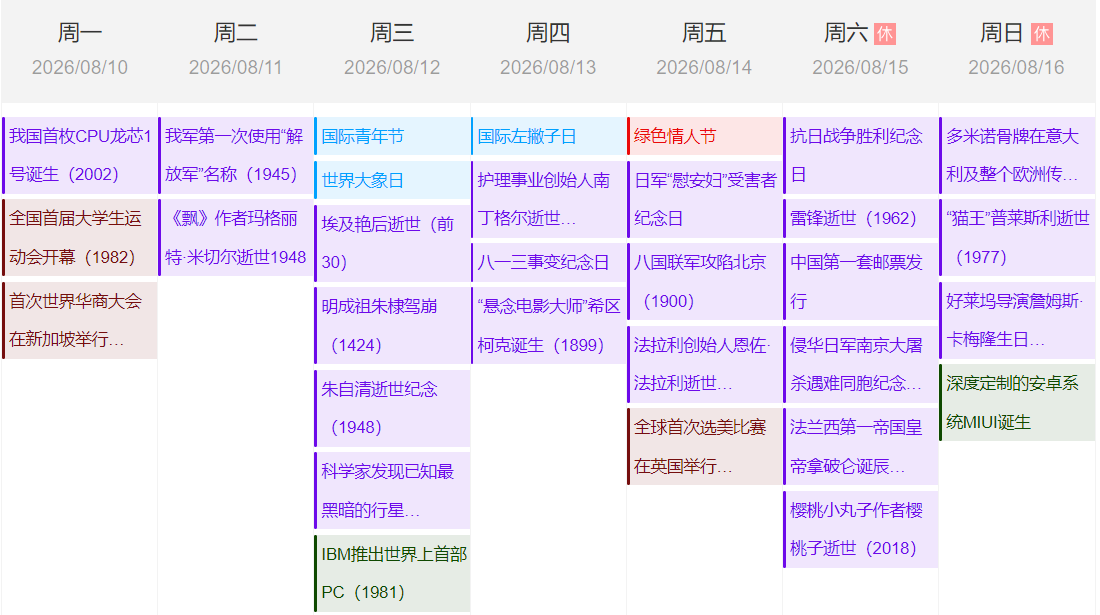Click the 休 badge next to 周六
The height and width of the screenshot is (615, 1100).
tap(884, 34)
